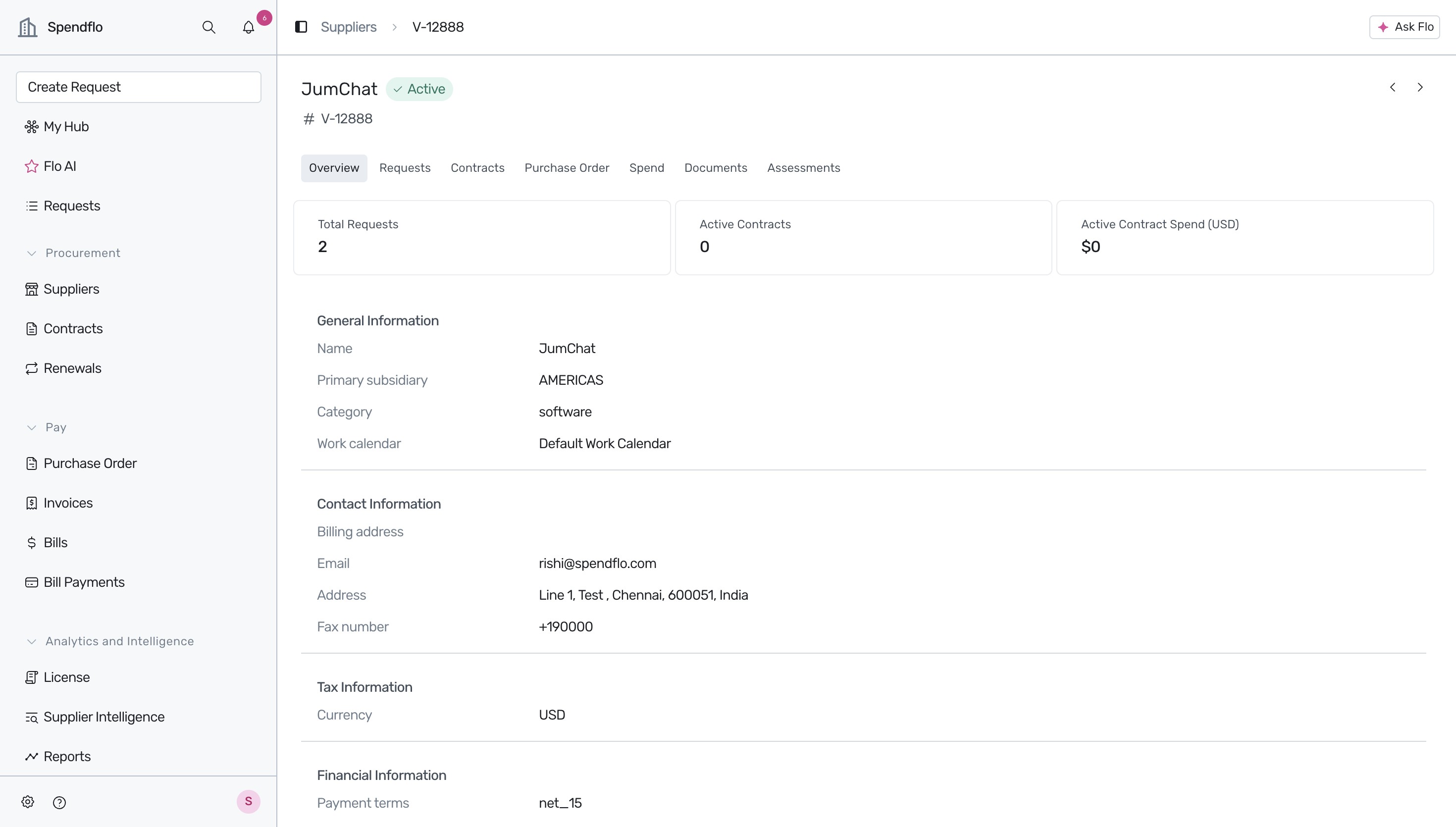Click the Bills dollar icon
The width and height of the screenshot is (1456, 827).
(32, 542)
